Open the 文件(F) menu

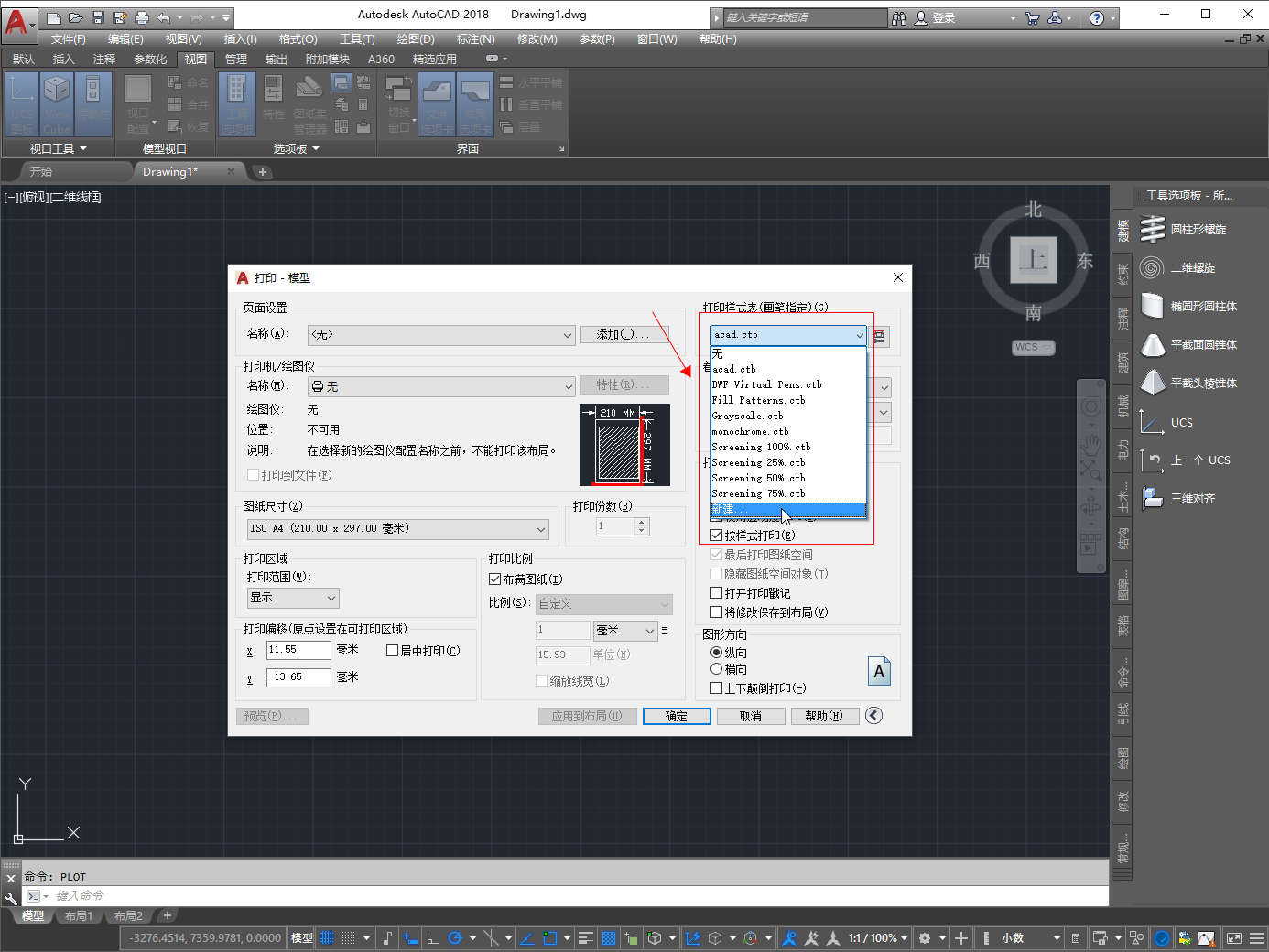pyautogui.click(x=69, y=39)
